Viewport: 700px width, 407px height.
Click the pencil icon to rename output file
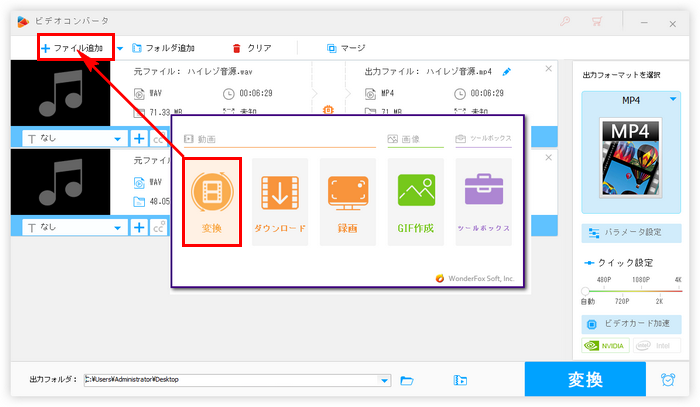[x=506, y=72]
